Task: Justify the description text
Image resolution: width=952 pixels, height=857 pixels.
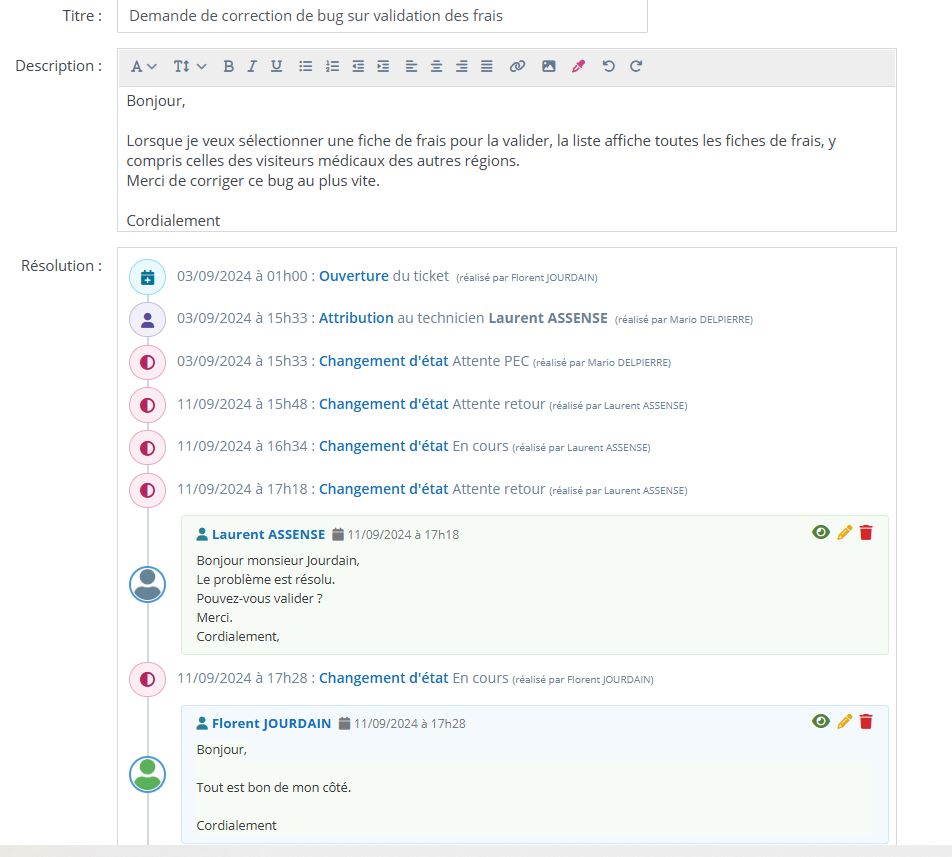Action: point(486,66)
